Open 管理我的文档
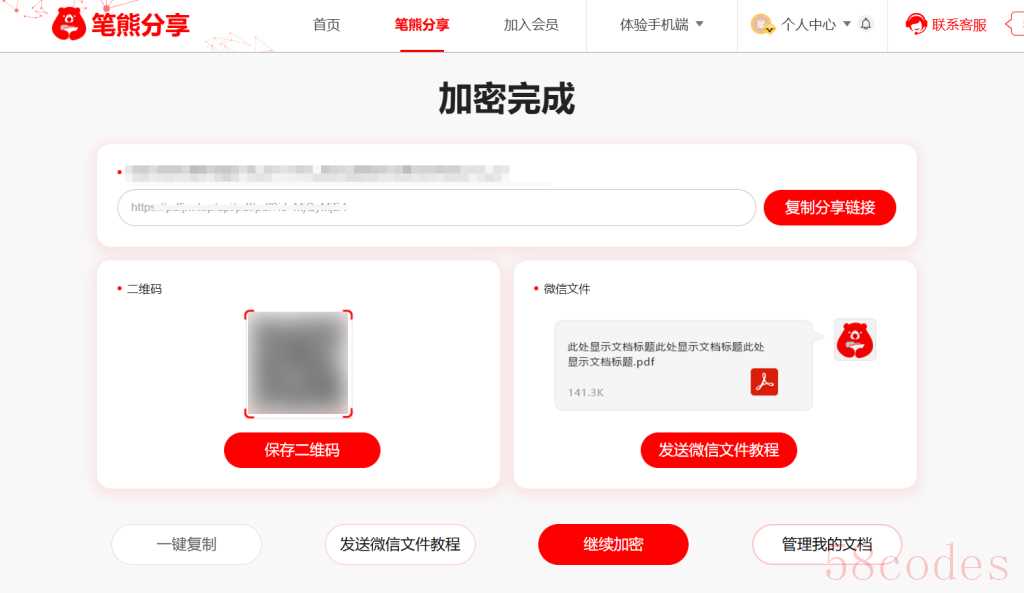This screenshot has height=593, width=1024. (x=827, y=544)
